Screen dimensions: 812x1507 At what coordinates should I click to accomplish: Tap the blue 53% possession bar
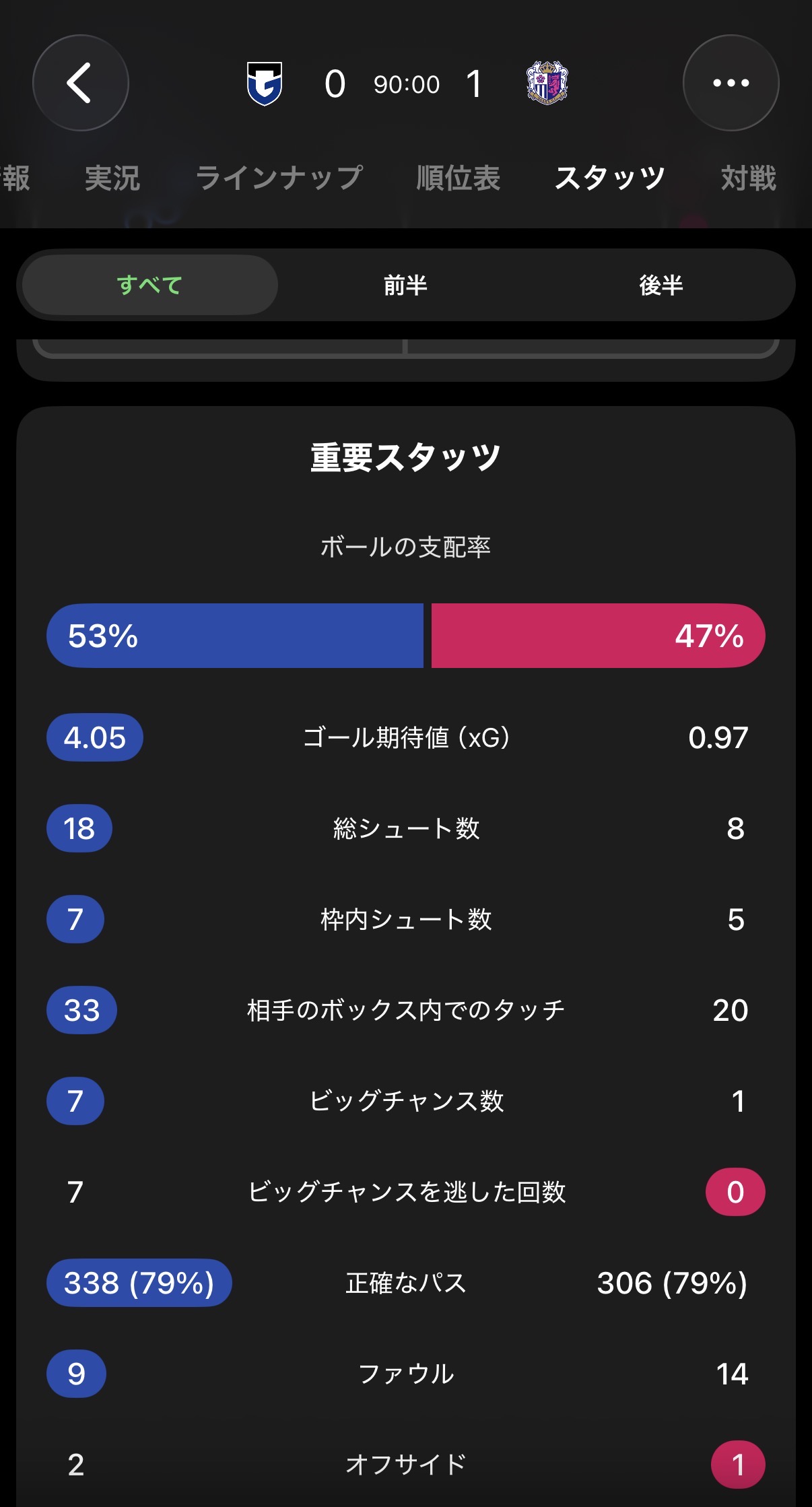pyautogui.click(x=235, y=636)
